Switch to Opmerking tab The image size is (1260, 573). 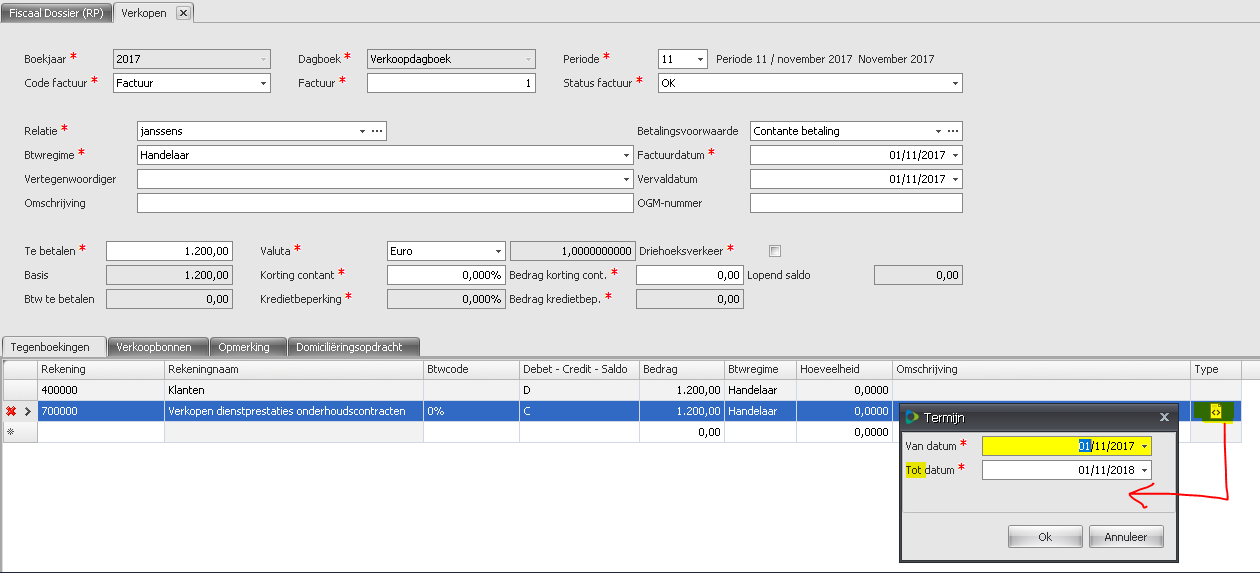point(245,347)
